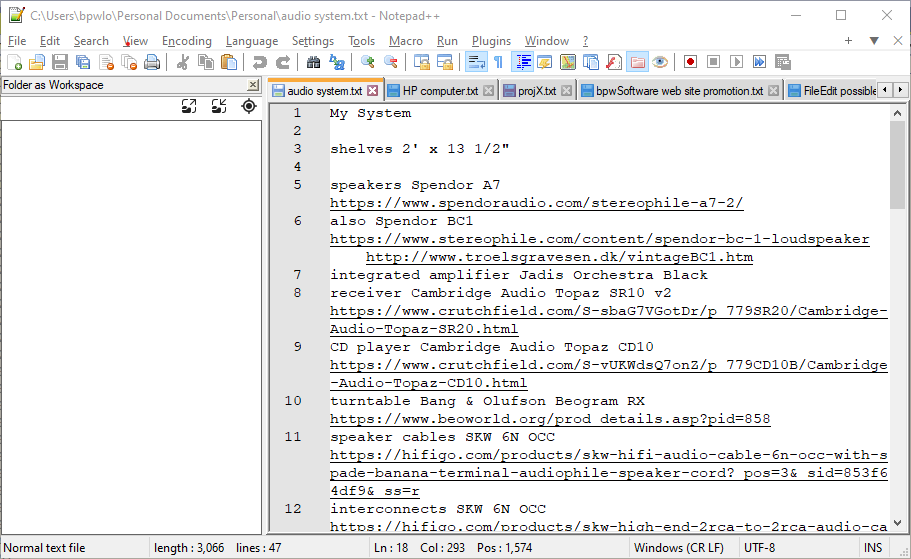The image size is (911, 559).
Task: Toggle the Folder as Workspace panel icon
Action: [x=637, y=62]
